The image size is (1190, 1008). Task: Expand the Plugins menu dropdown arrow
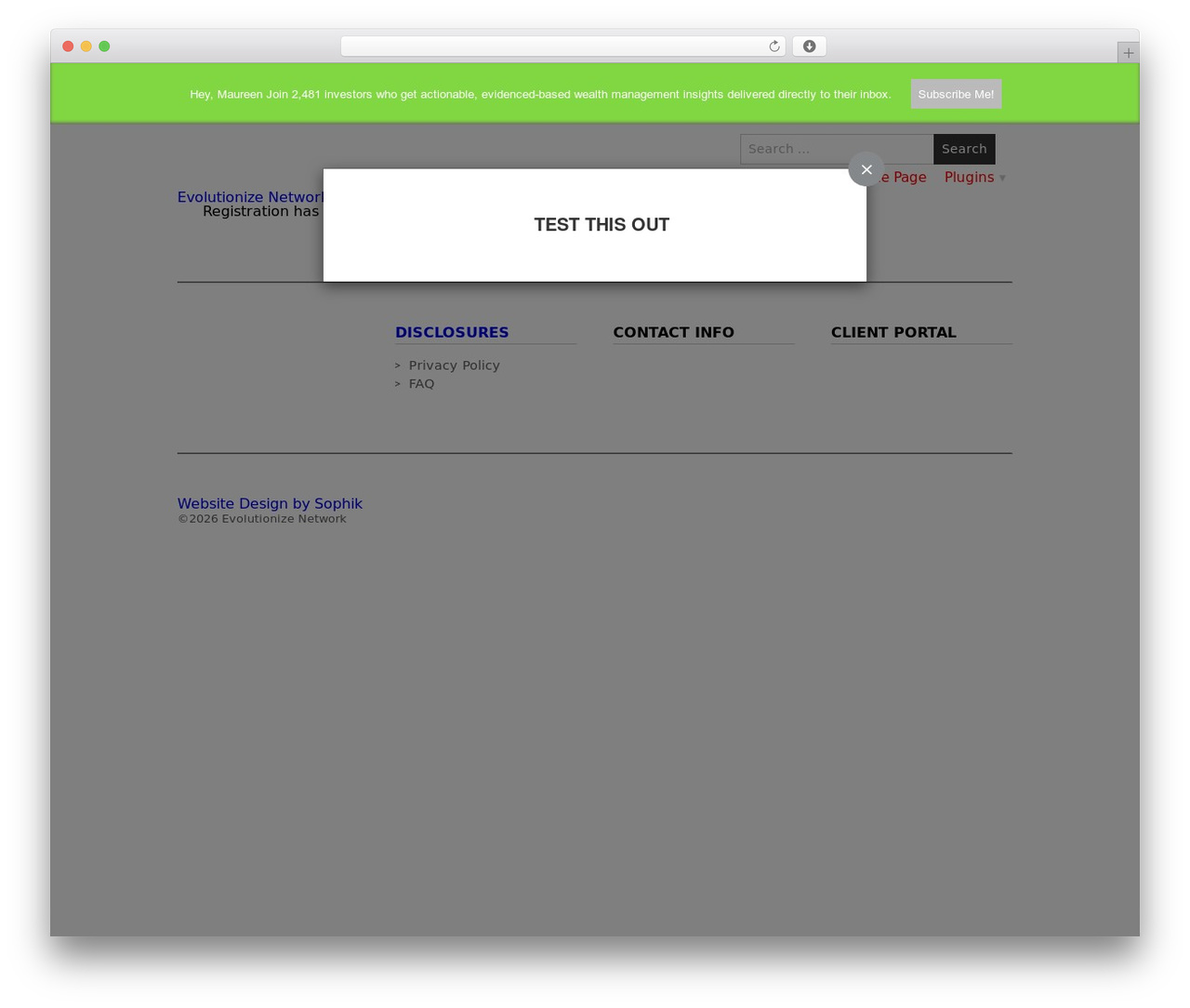1002,178
